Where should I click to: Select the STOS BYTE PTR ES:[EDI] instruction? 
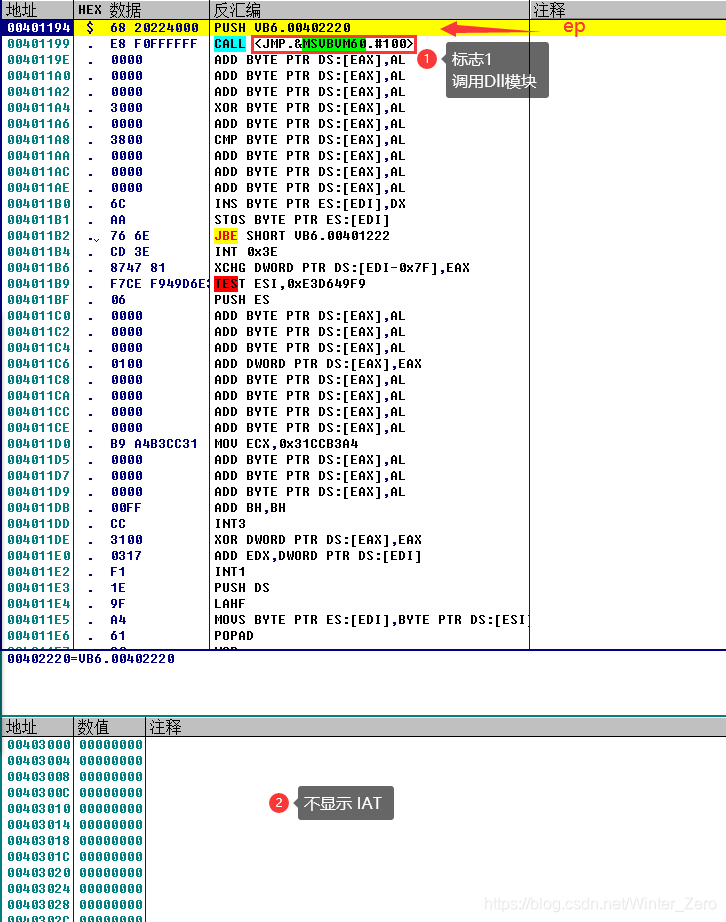(302, 219)
